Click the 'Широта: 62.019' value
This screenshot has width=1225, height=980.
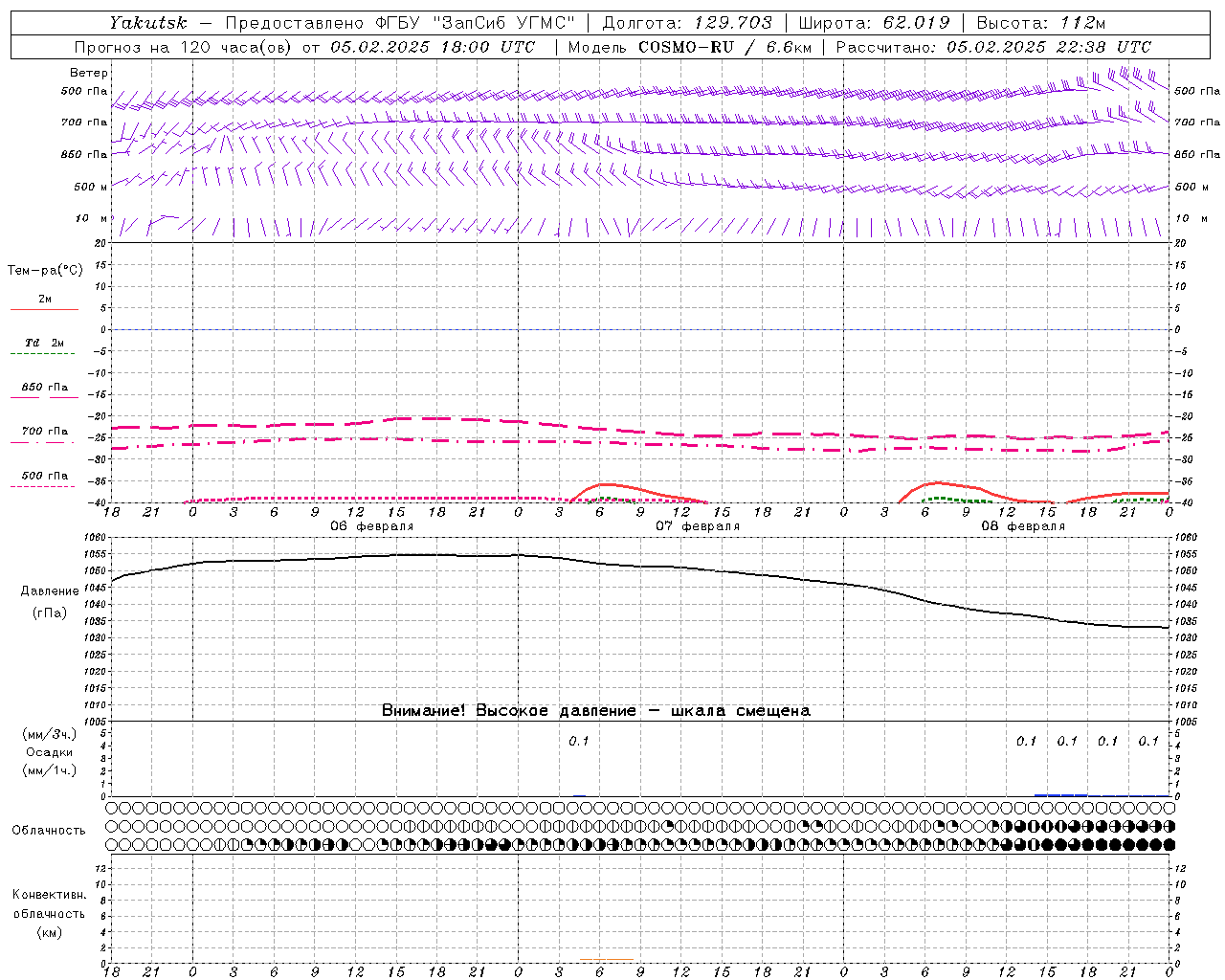coord(874,22)
